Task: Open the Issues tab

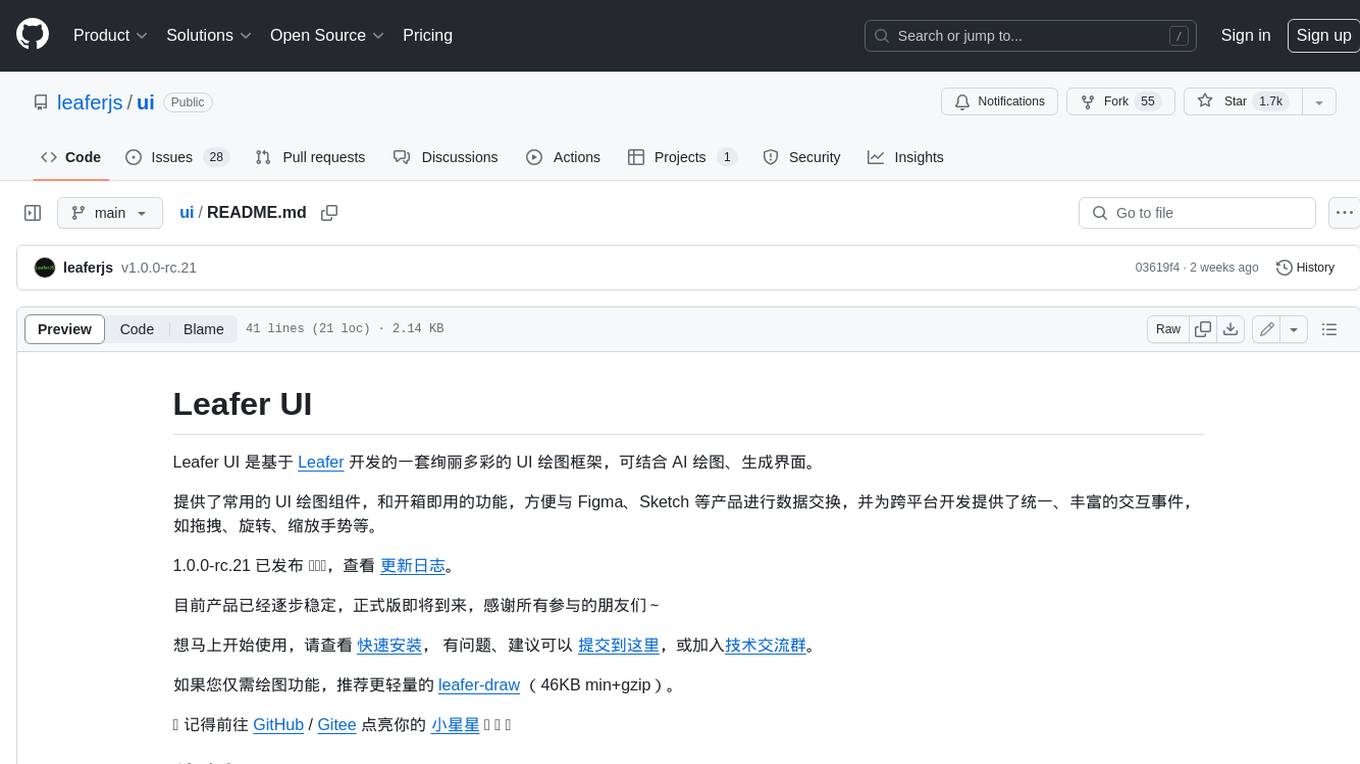Action: point(177,157)
